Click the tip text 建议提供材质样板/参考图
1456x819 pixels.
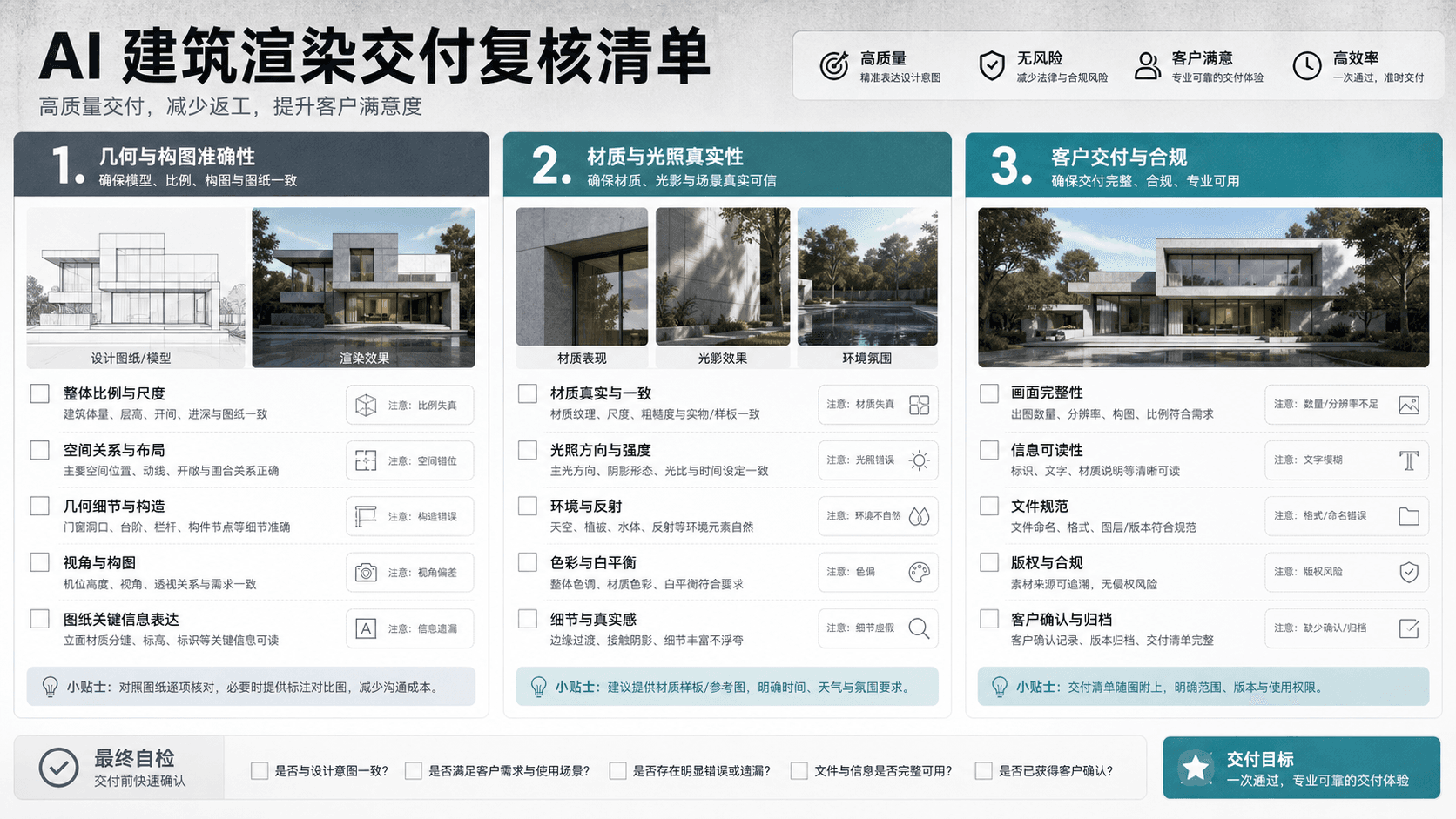click(677, 688)
